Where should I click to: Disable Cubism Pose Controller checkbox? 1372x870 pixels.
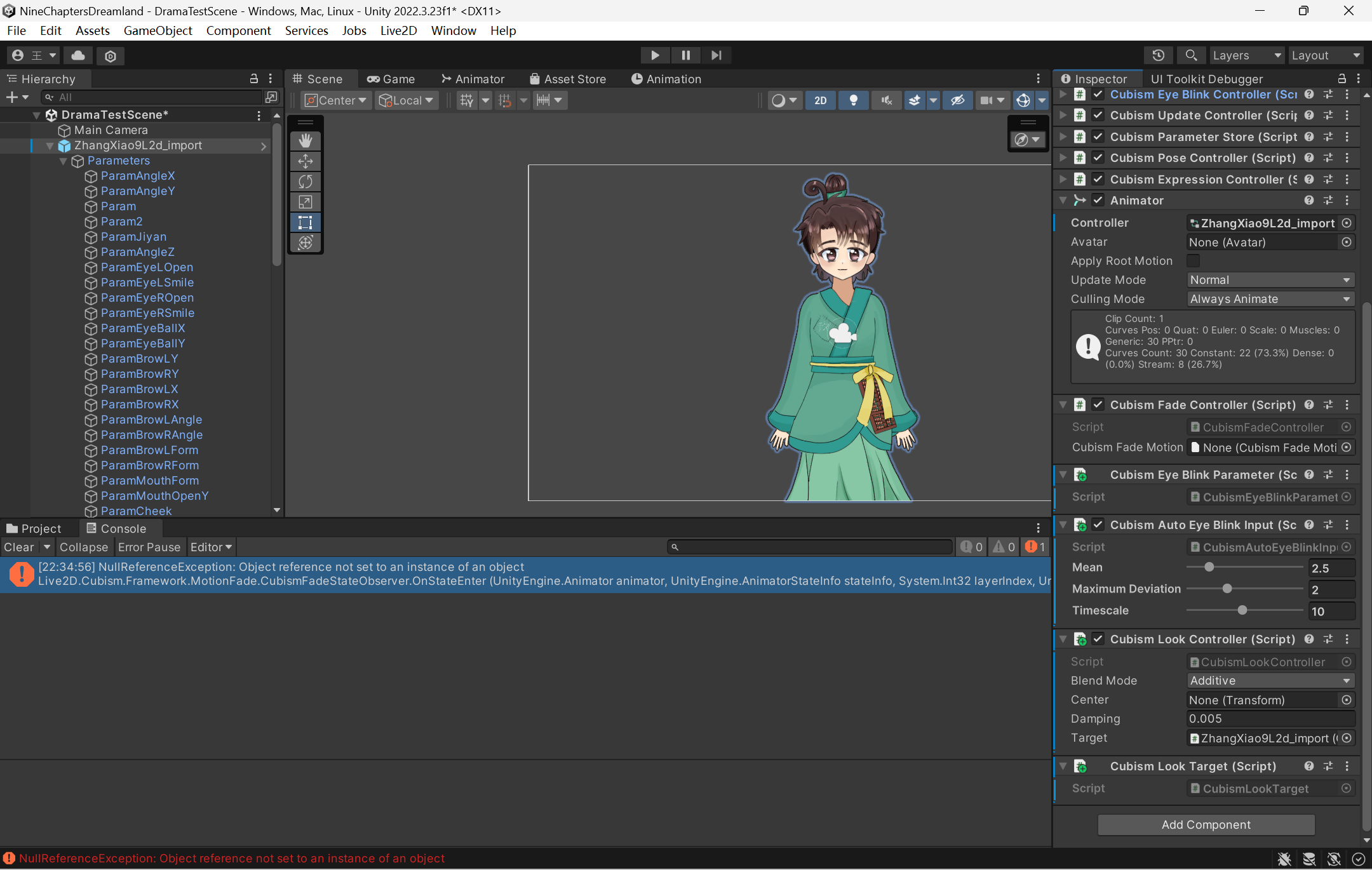coord(1098,157)
